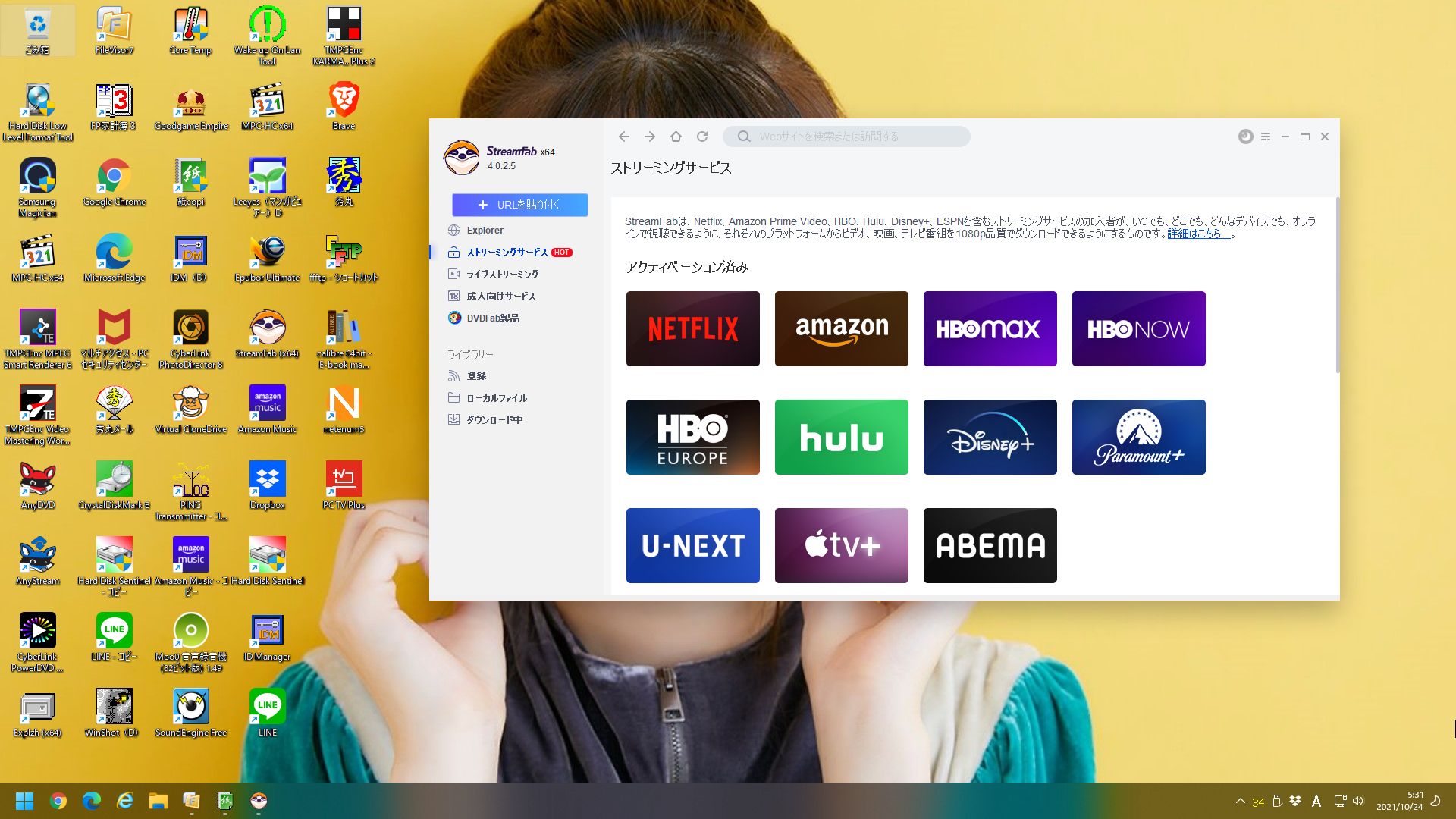The image size is (1456, 819).
Task: Select the HBO Max tile
Action: (x=990, y=328)
